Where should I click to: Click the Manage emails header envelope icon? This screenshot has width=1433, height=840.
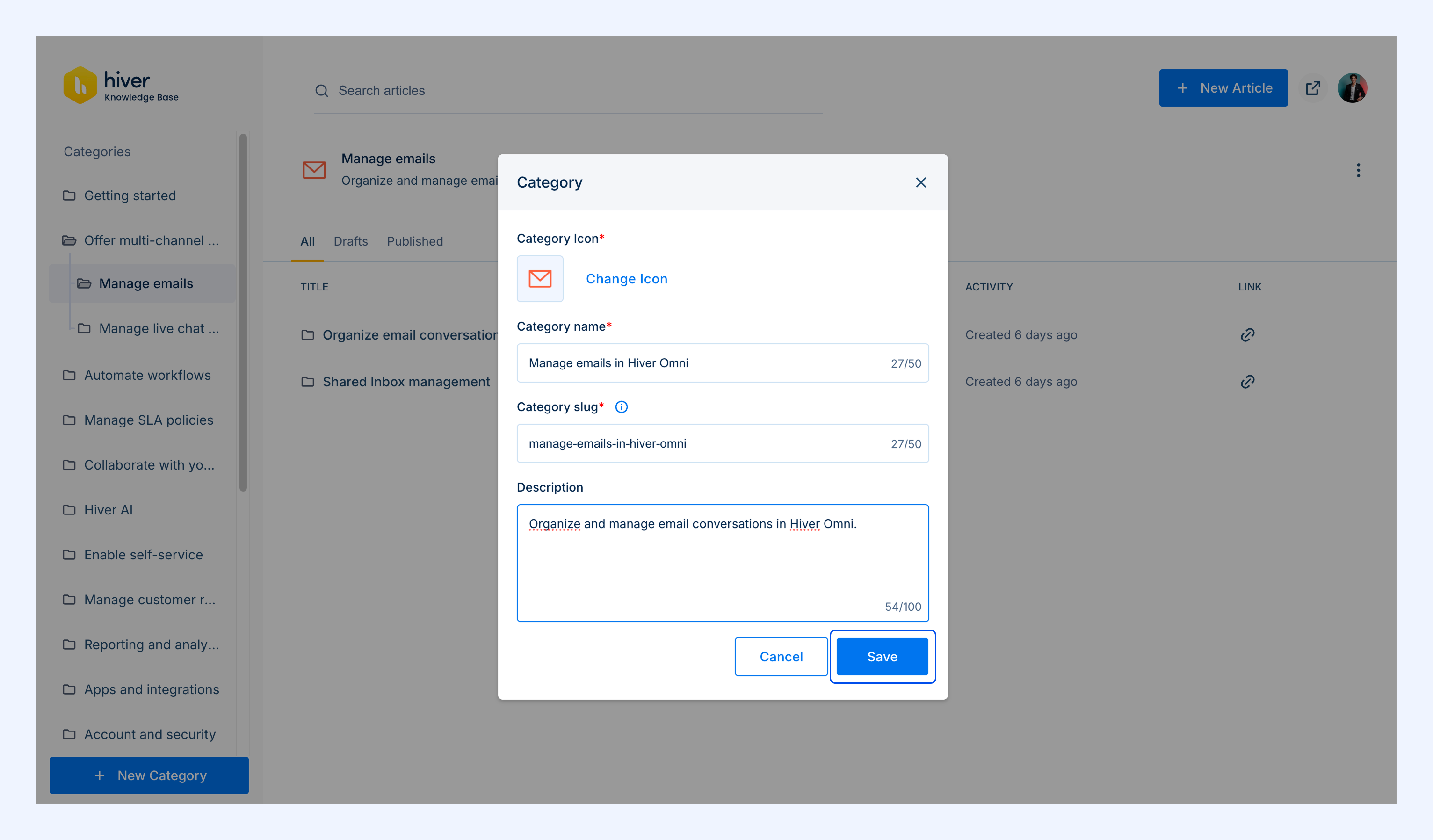click(x=314, y=170)
